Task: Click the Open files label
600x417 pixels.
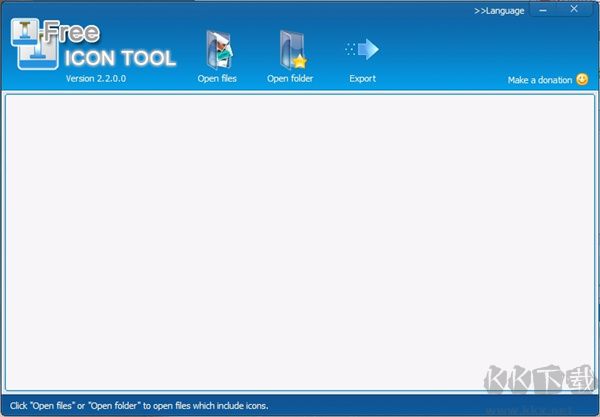Action: coord(217,78)
